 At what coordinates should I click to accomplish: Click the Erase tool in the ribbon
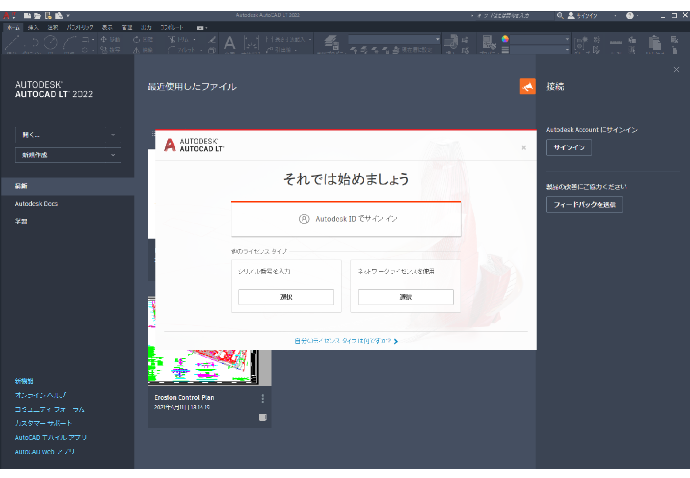point(212,40)
